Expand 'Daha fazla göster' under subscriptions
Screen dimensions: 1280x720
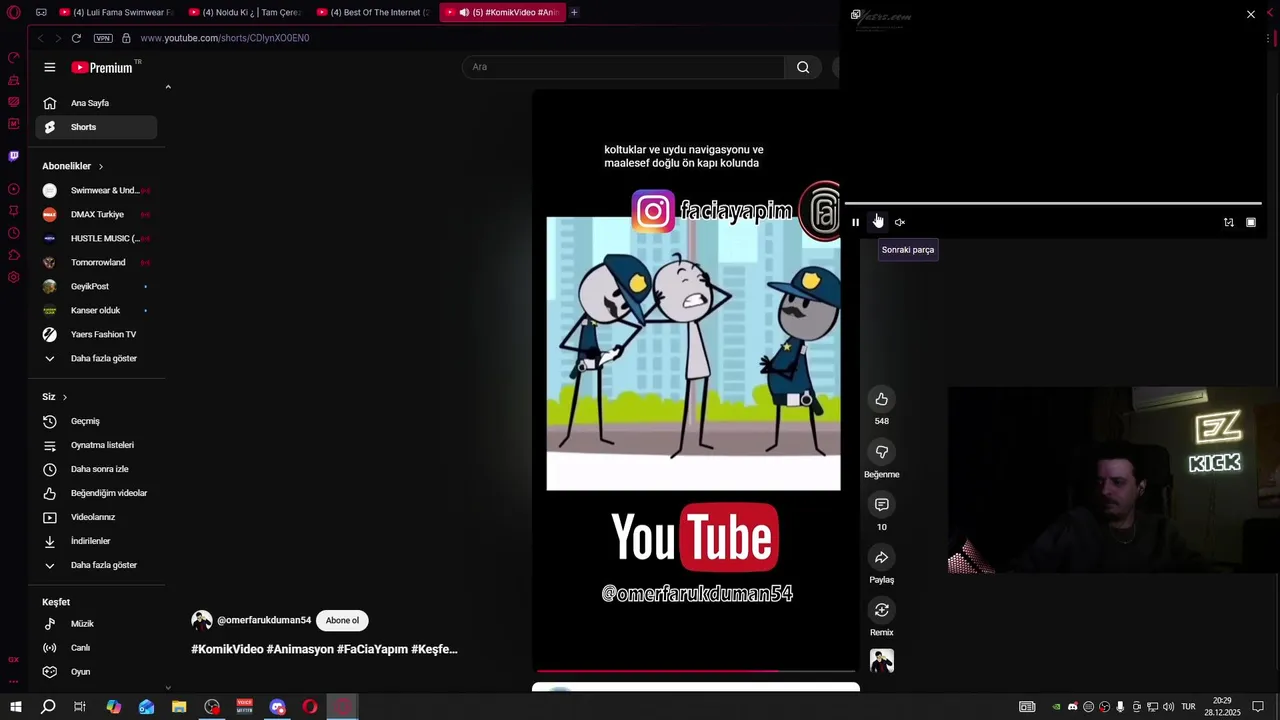pos(96,358)
